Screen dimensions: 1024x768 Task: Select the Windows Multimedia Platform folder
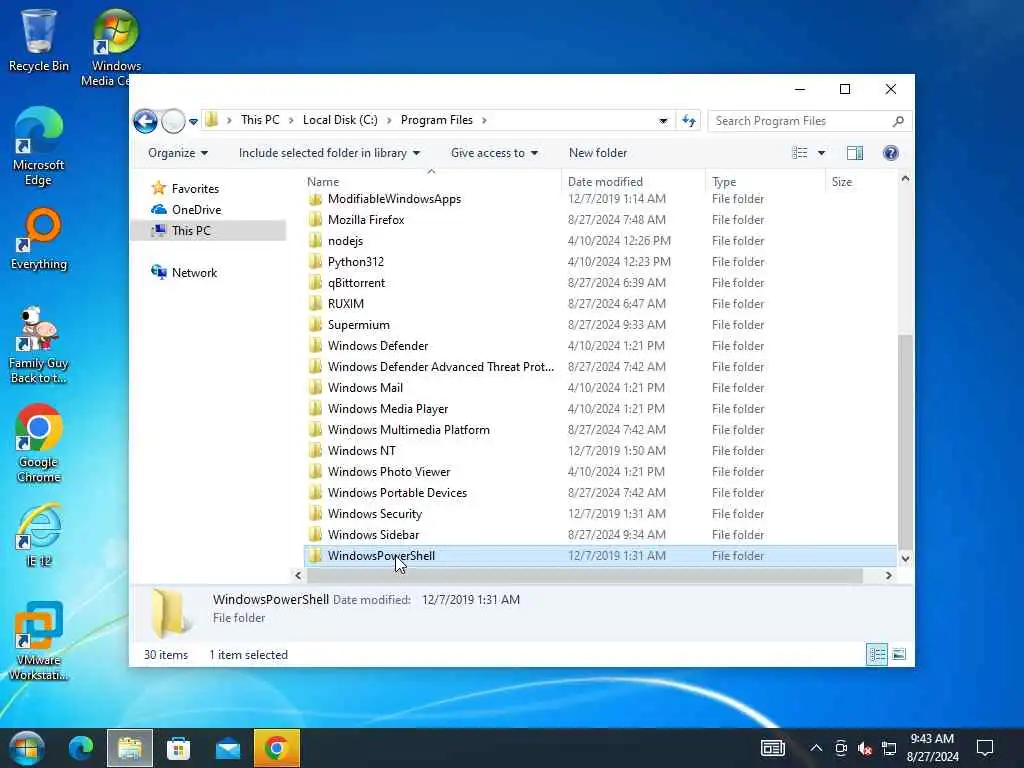click(408, 430)
